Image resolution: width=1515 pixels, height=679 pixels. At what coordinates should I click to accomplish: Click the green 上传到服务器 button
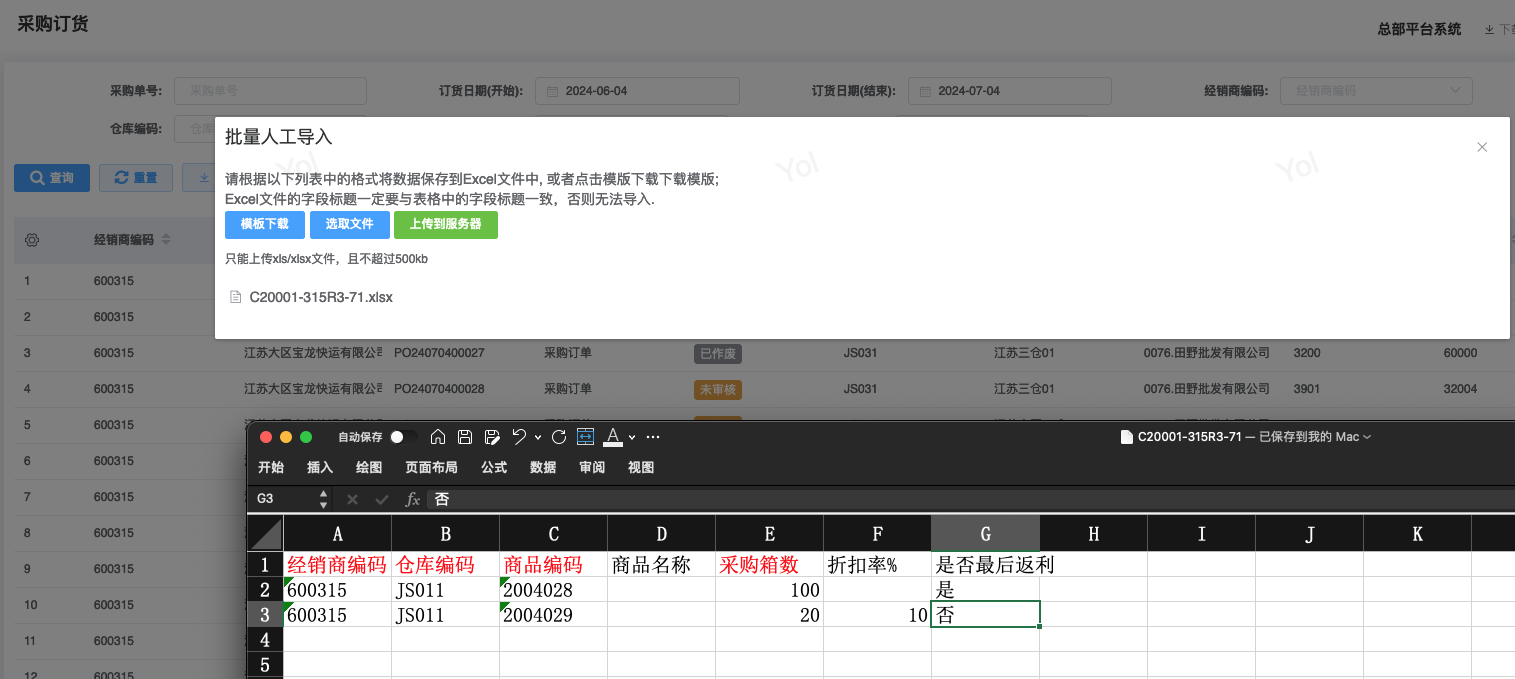coord(445,224)
